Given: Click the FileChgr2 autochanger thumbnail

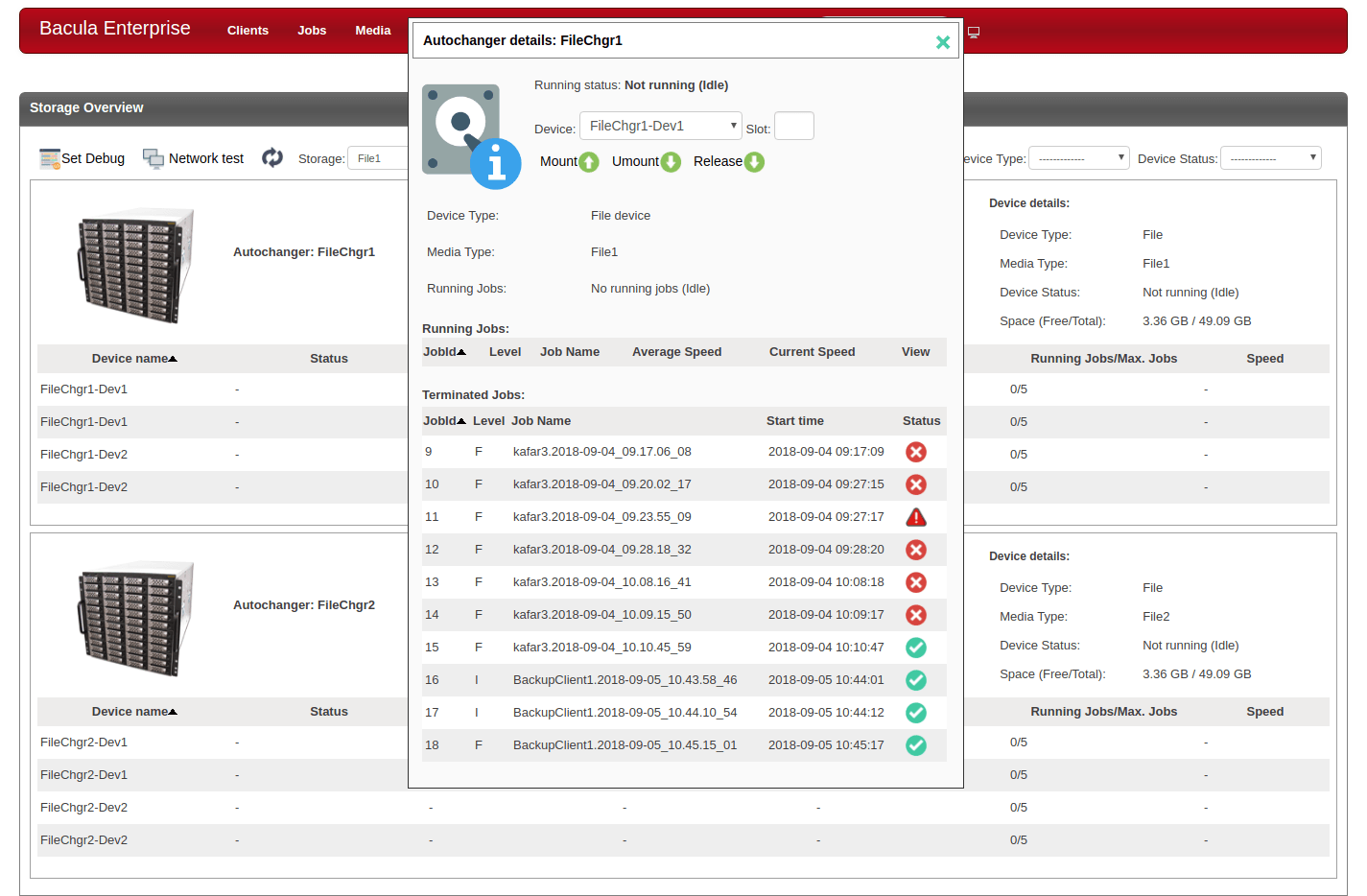Looking at the screenshot, I should 135,619.
